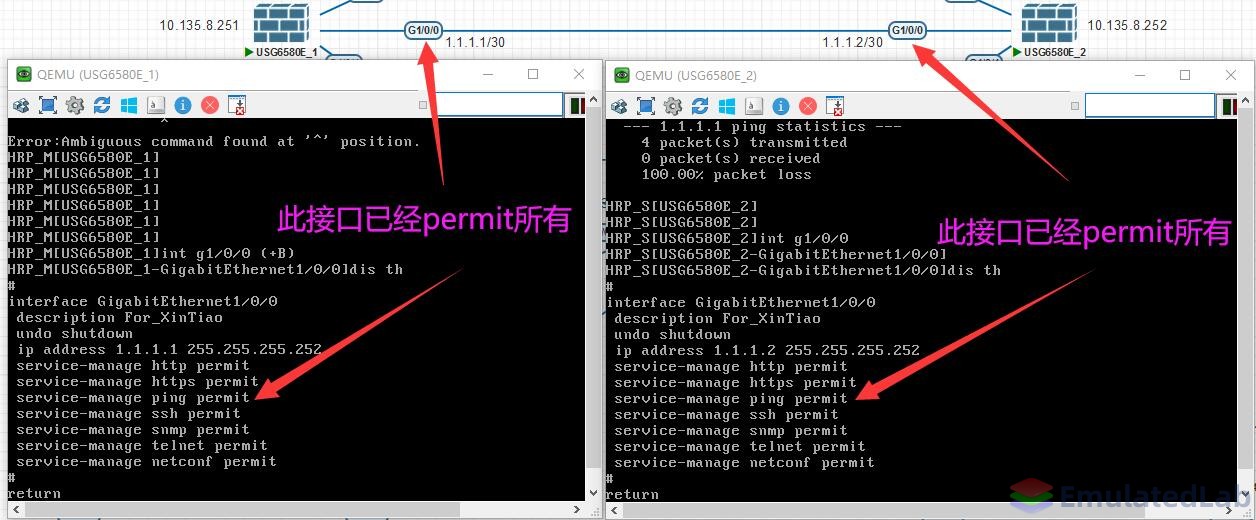Send Windows key in USG6580E_1 window
This screenshot has width=1256, height=520.
[x=129, y=105]
